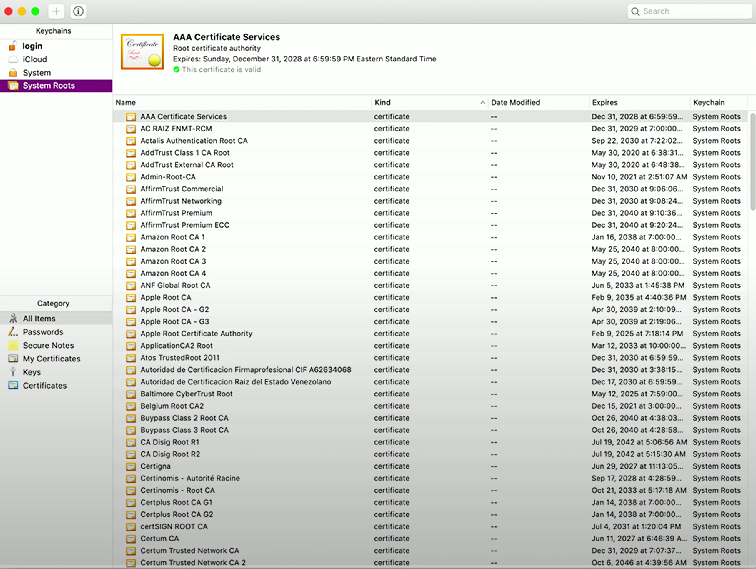756x569 pixels.
Task: Select the AAA Certificate Services row
Action: tap(431, 117)
